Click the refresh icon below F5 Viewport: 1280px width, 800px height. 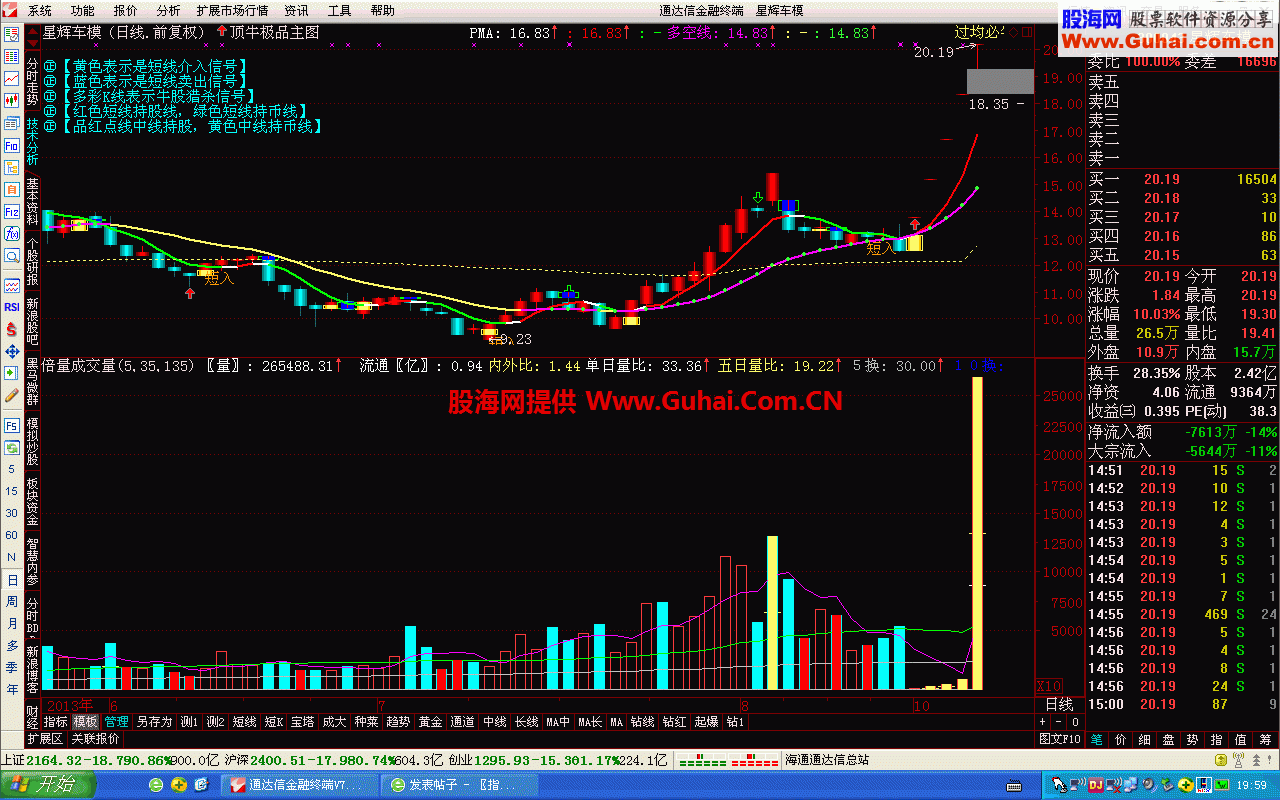(x=12, y=446)
